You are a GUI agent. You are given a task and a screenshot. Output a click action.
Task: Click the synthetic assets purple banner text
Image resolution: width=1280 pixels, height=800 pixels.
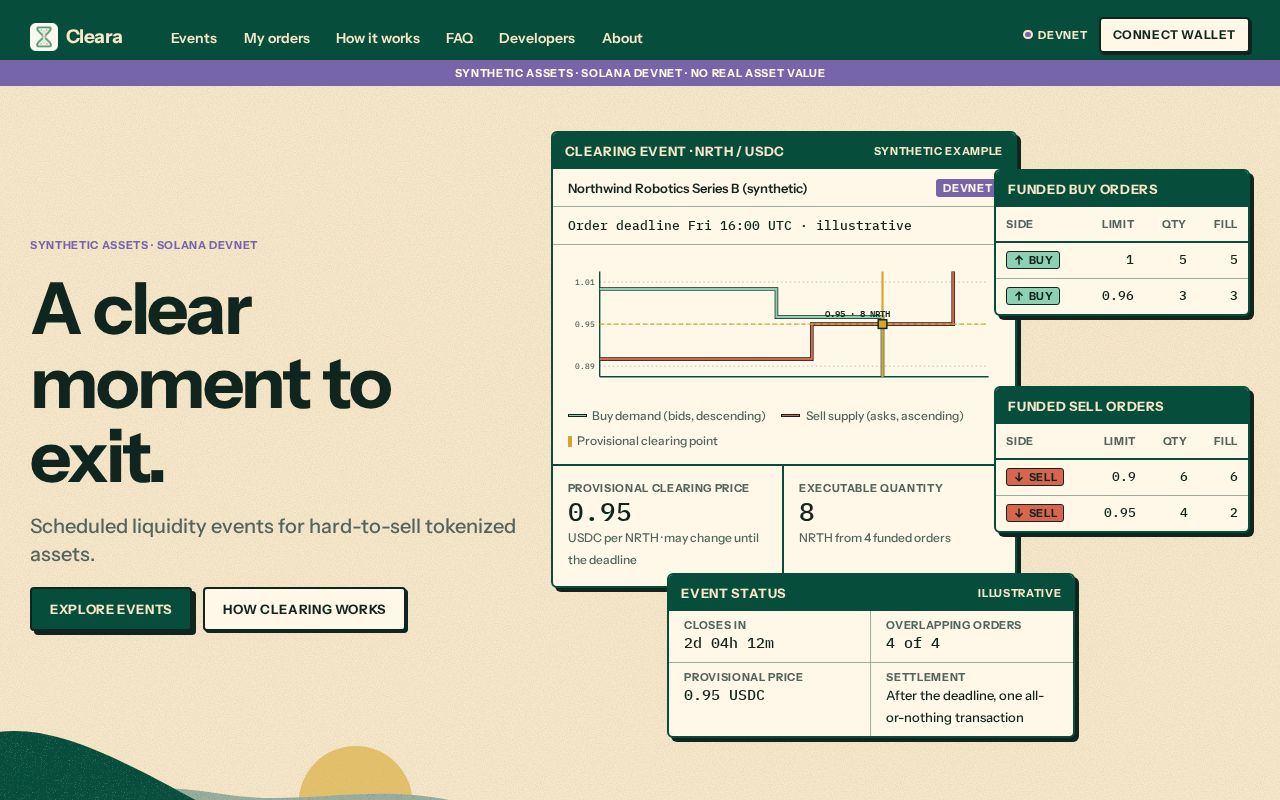coord(640,73)
